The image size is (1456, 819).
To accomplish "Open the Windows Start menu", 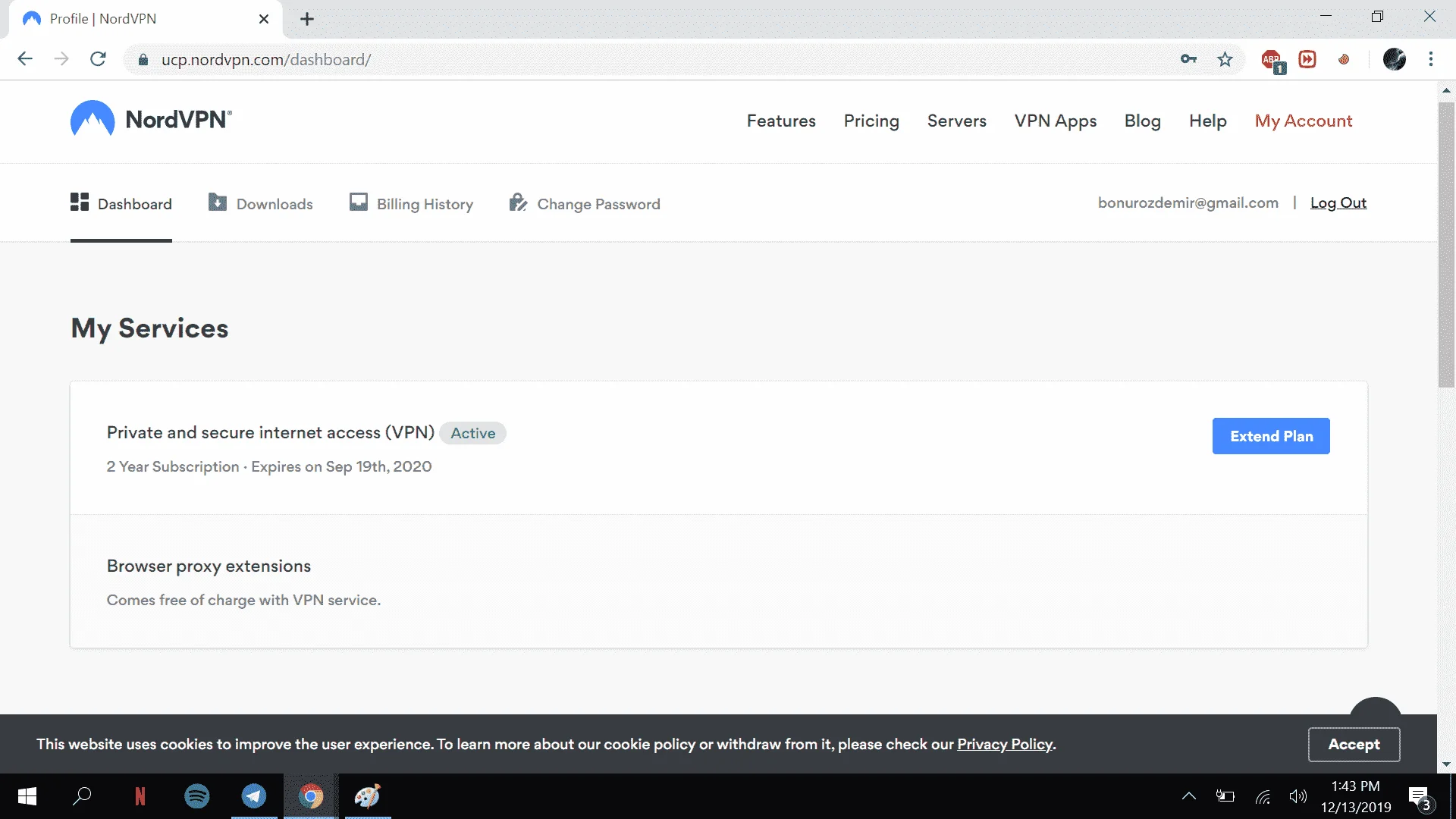I will (x=27, y=796).
